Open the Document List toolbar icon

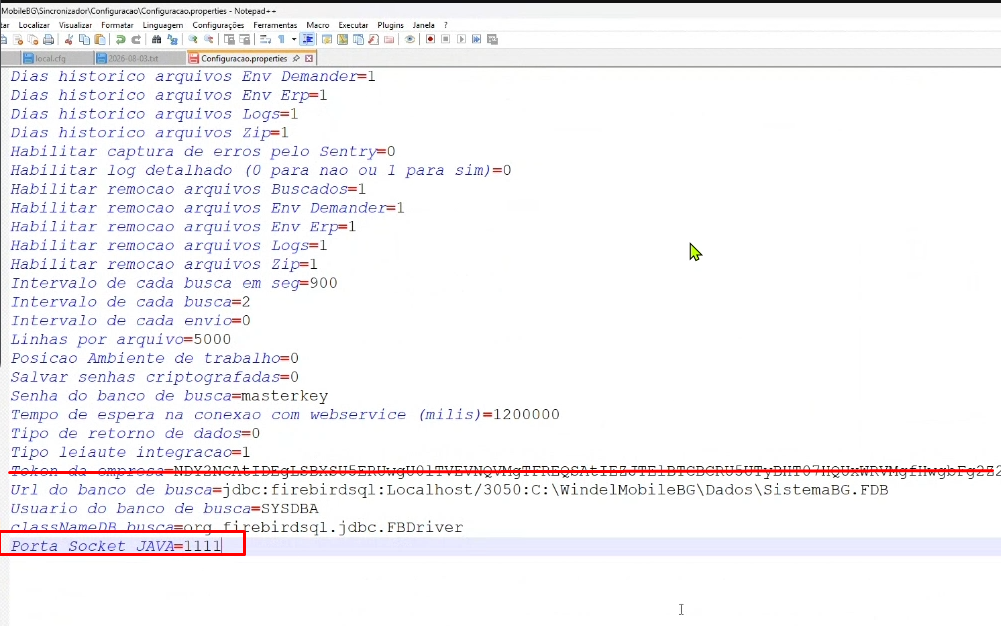point(358,40)
